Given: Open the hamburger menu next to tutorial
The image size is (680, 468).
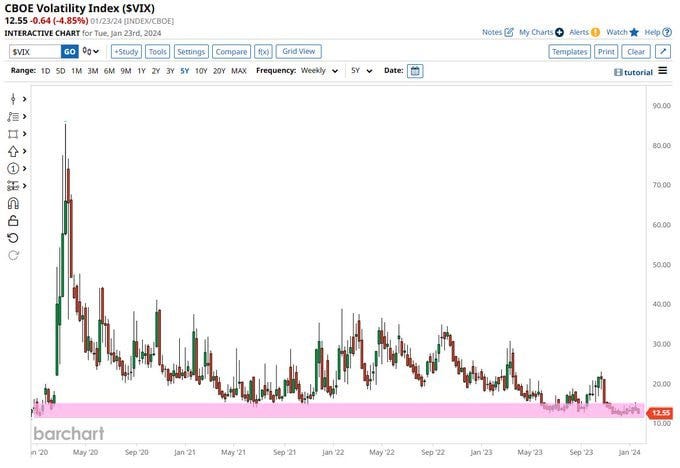Looking at the screenshot, I should pyautogui.click(x=663, y=72).
